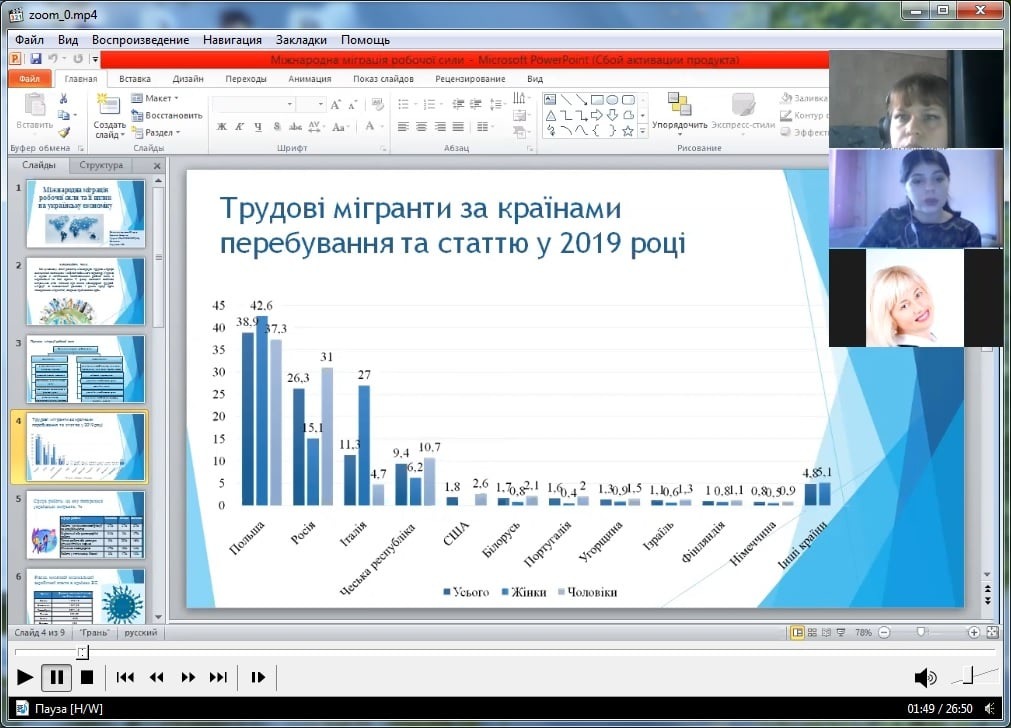Click the rewind button
Viewport: 1011px width, 728px height.
click(156, 677)
